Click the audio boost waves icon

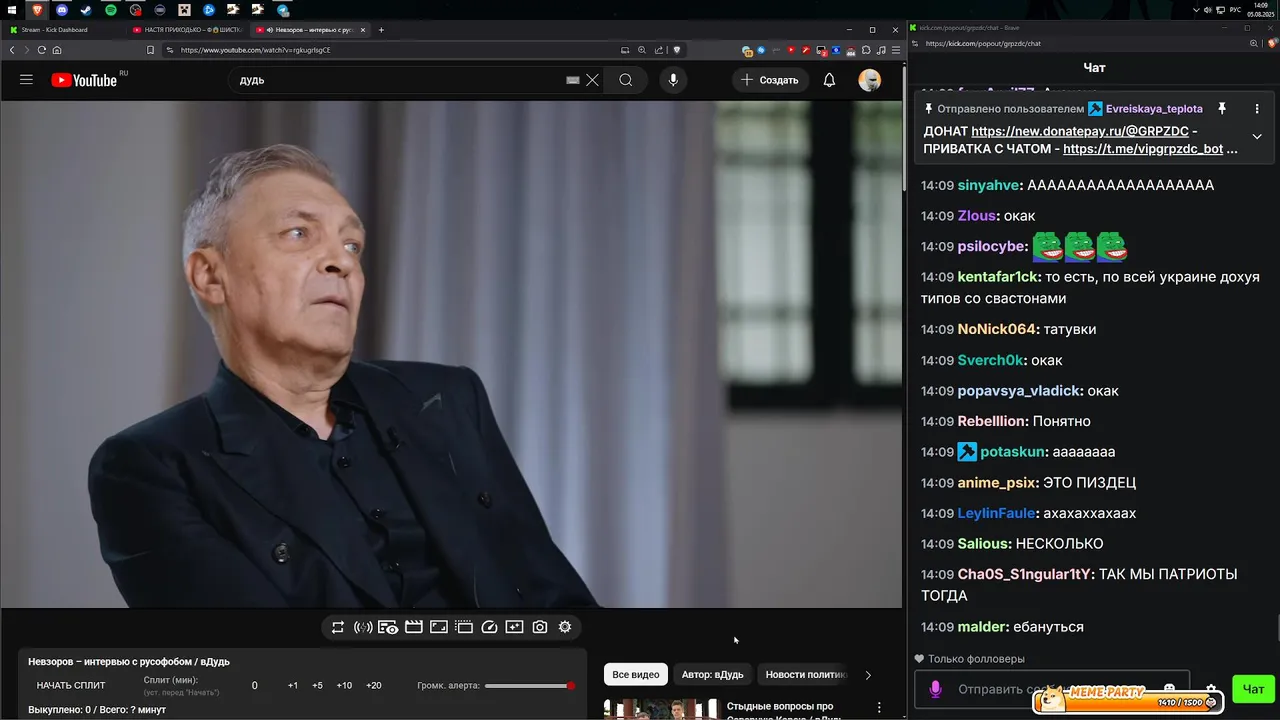[363, 627]
